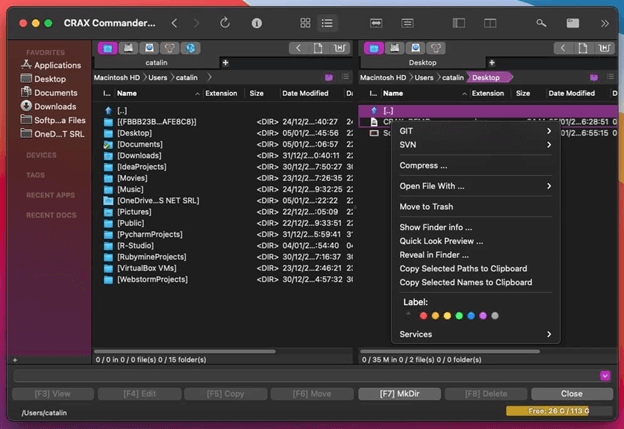Click the back navigation arrow in the toolbar
The height and width of the screenshot is (429, 624).
(174, 22)
